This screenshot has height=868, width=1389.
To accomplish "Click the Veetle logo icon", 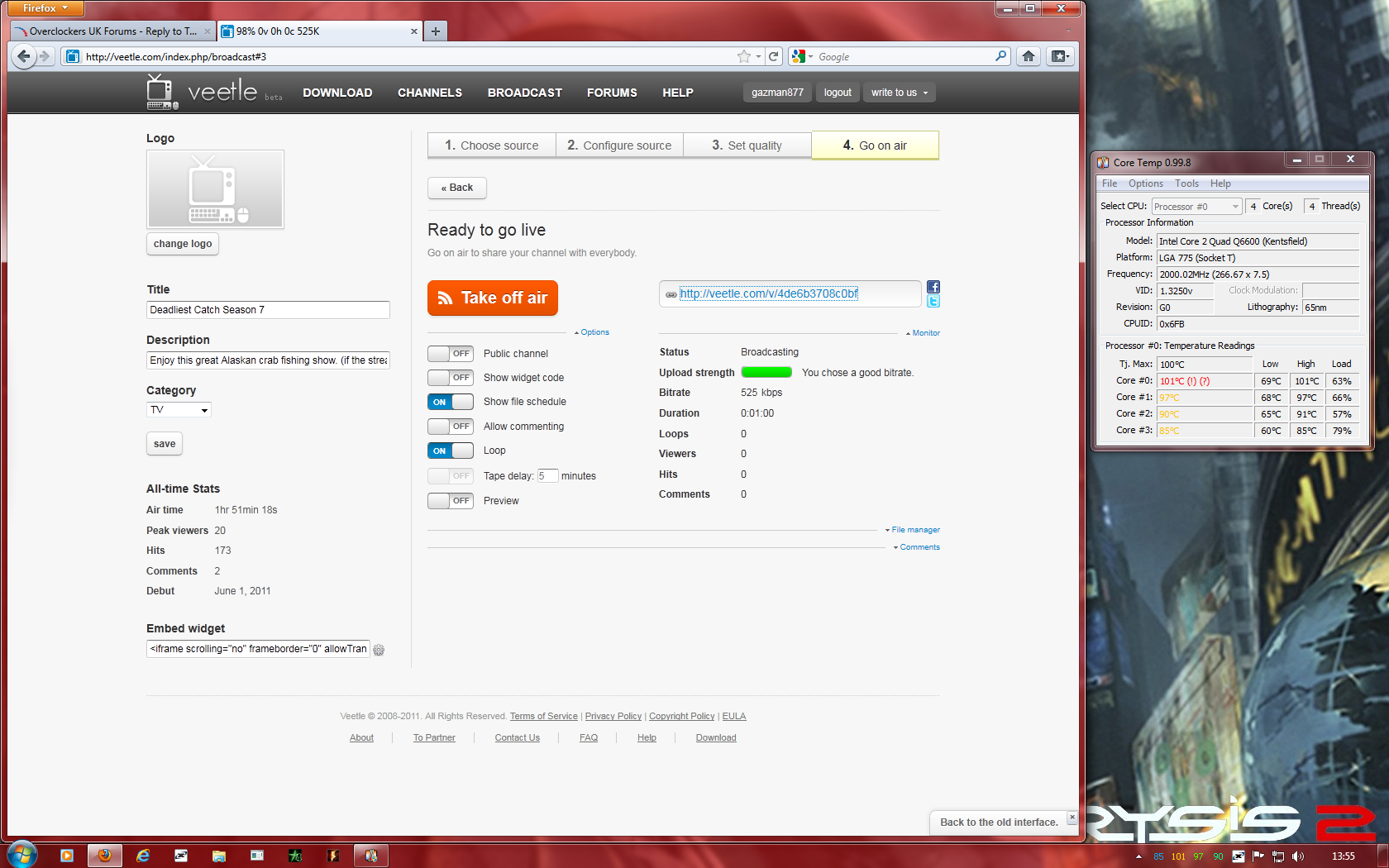I will pos(162,92).
